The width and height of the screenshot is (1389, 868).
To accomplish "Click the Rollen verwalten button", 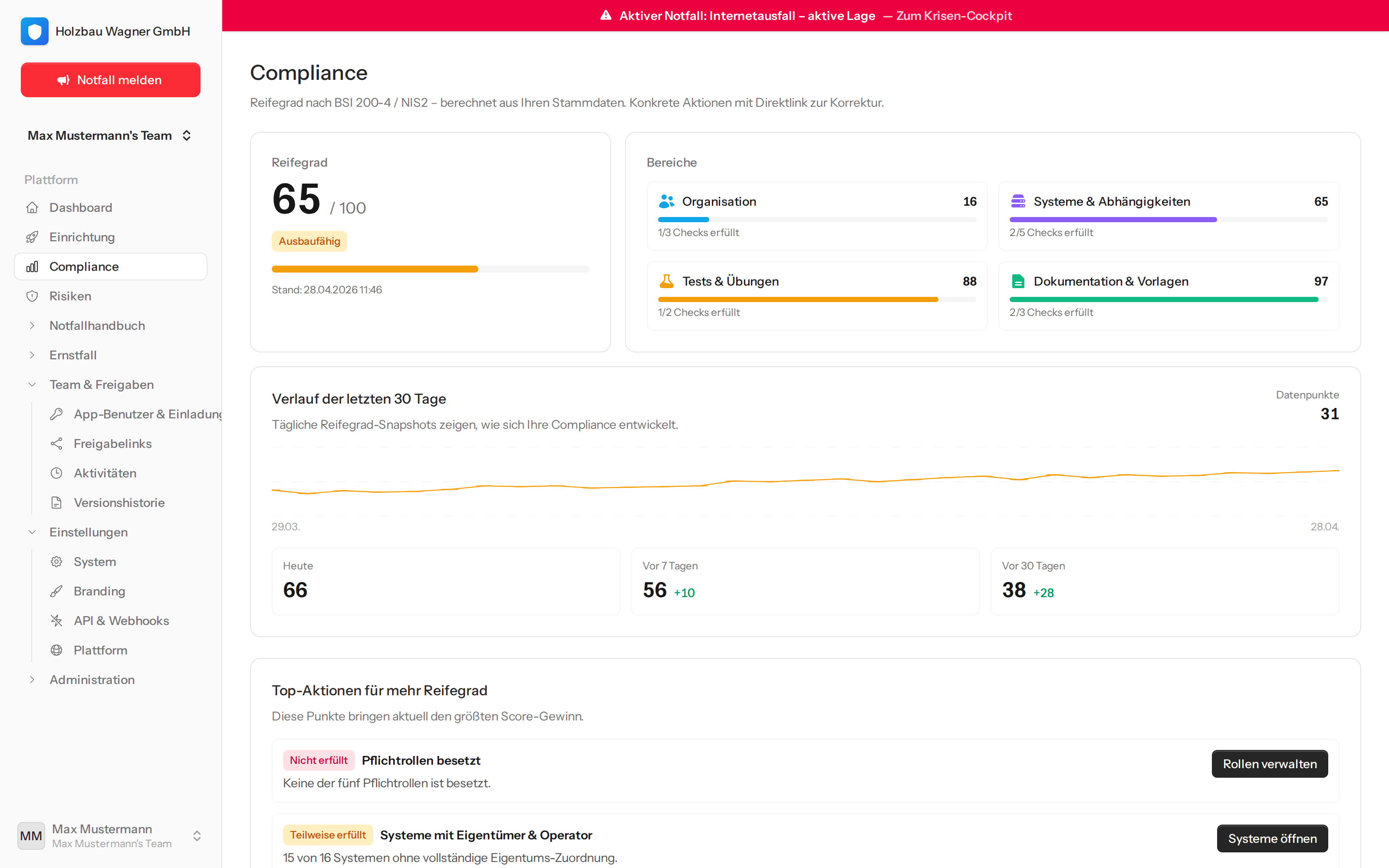I will point(1270,764).
